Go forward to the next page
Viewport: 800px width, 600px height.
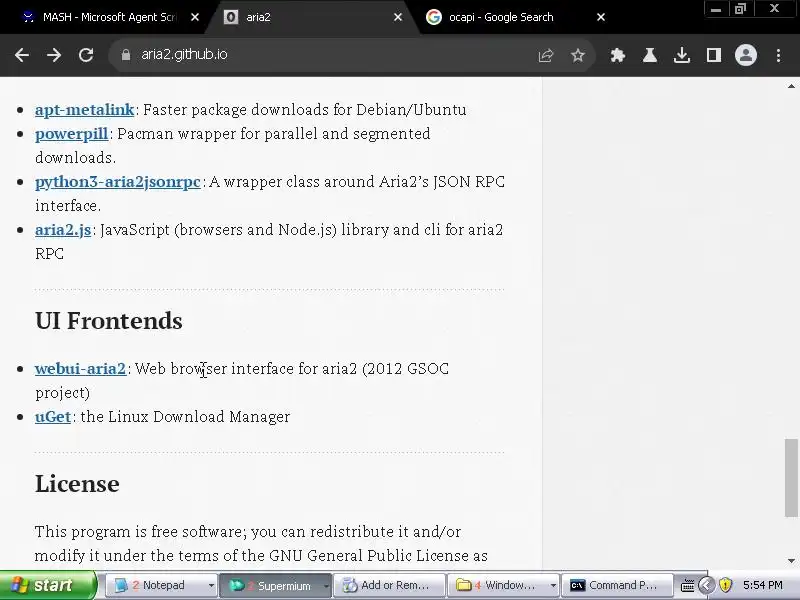click(54, 55)
